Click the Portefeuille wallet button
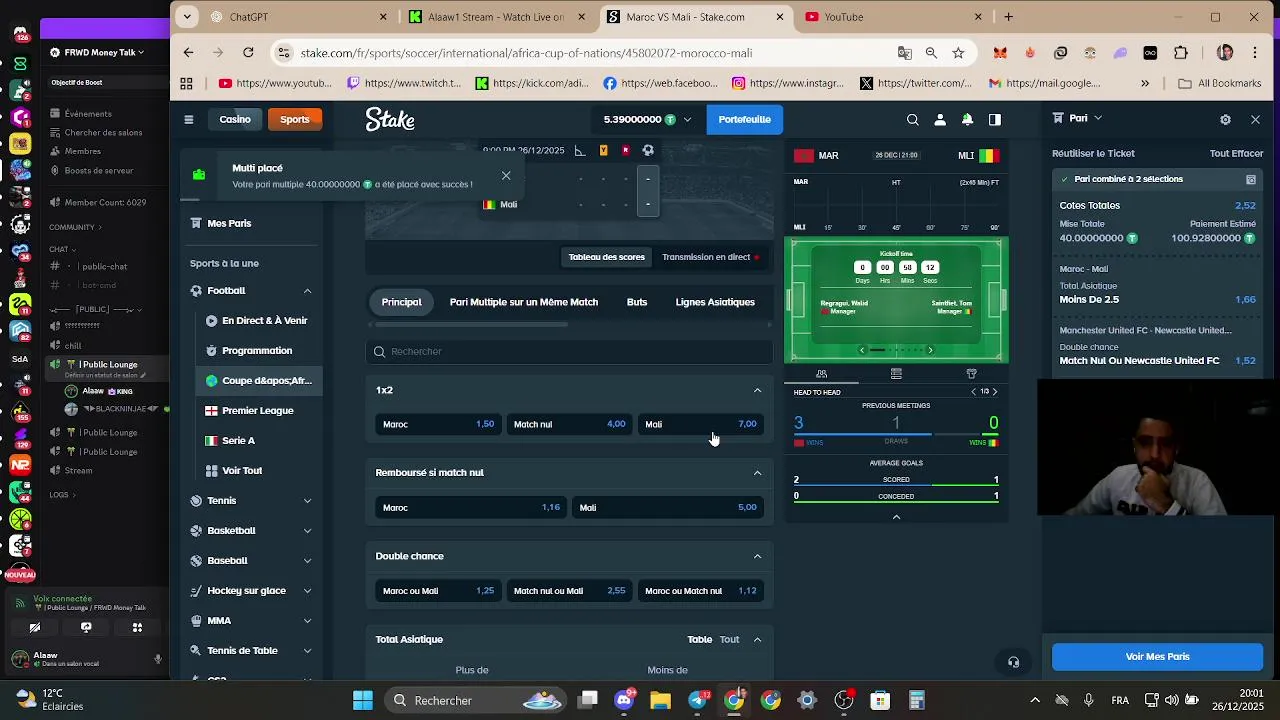1280x720 pixels. 744,119
